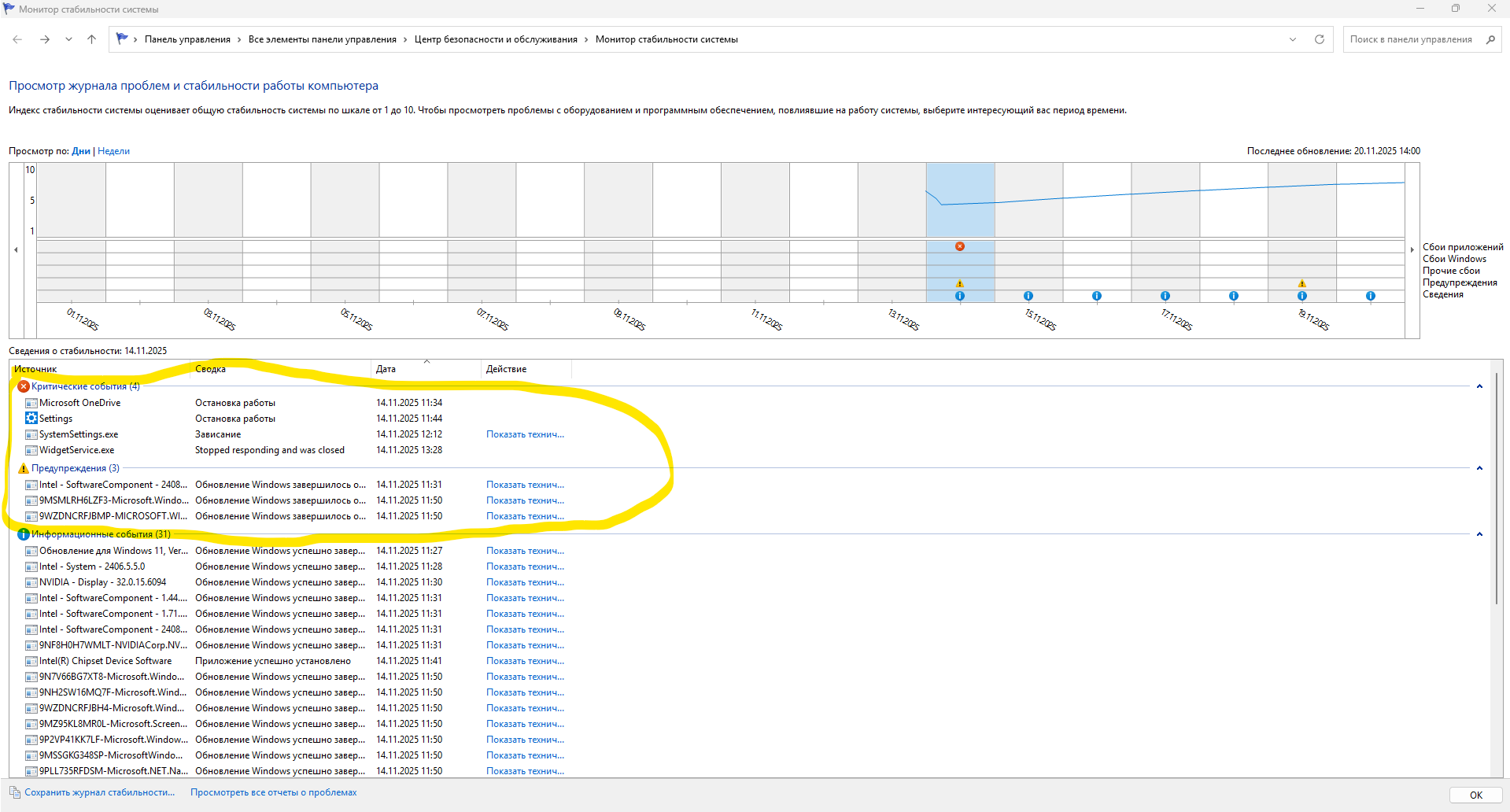Open Просмотреть все отчеты о проблемах
Image resolution: width=1510 pixels, height=812 pixels.
tap(273, 792)
